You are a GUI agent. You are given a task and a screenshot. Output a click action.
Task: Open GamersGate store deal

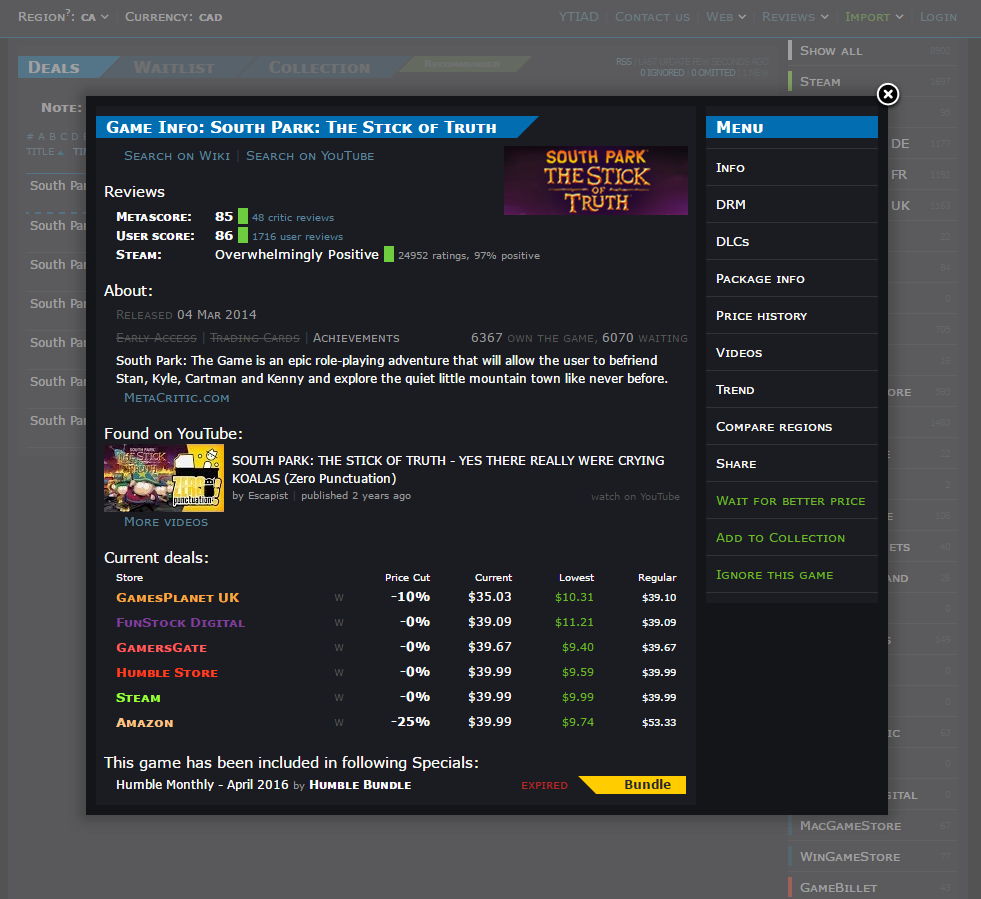pyautogui.click(x=161, y=648)
